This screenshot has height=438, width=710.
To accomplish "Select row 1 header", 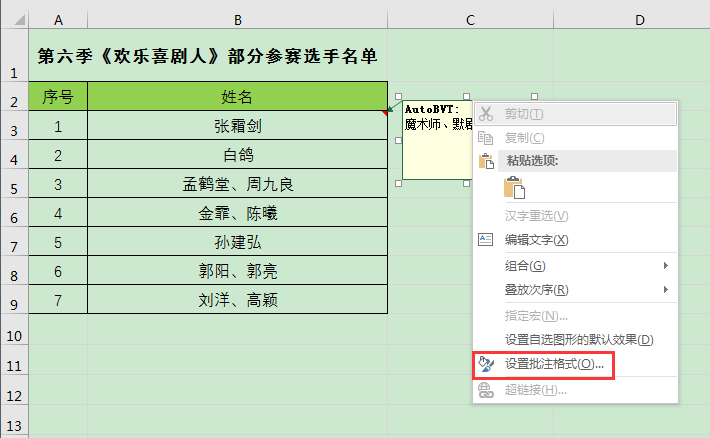I will click(x=14, y=55).
